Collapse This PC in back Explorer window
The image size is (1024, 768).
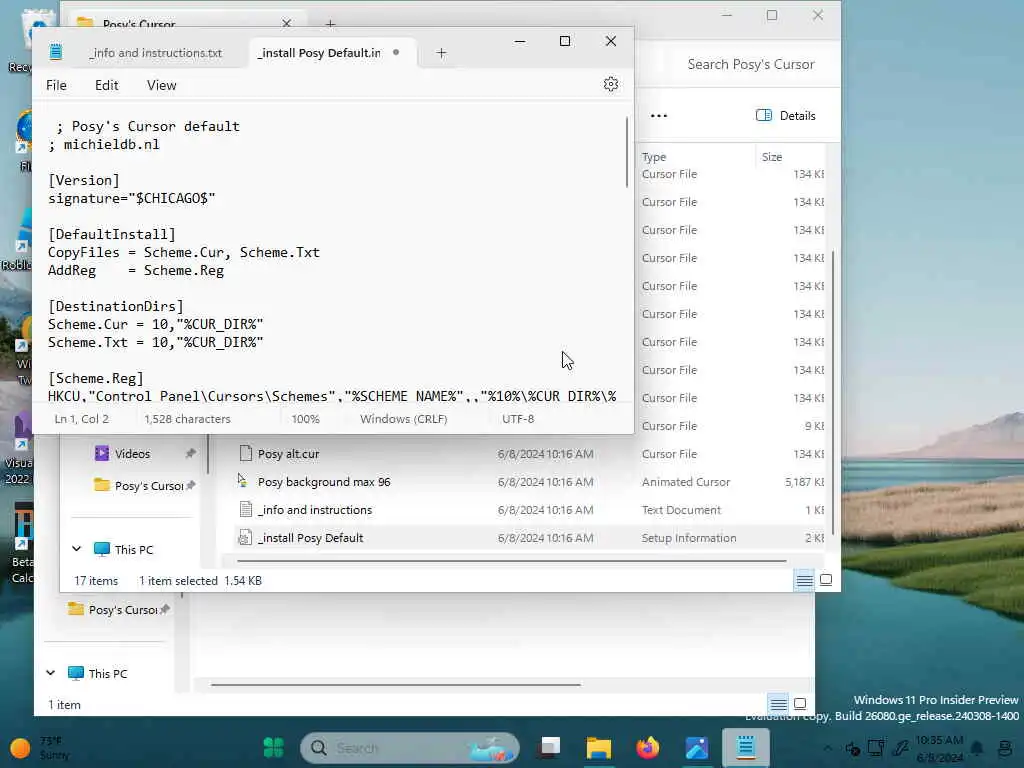point(50,673)
